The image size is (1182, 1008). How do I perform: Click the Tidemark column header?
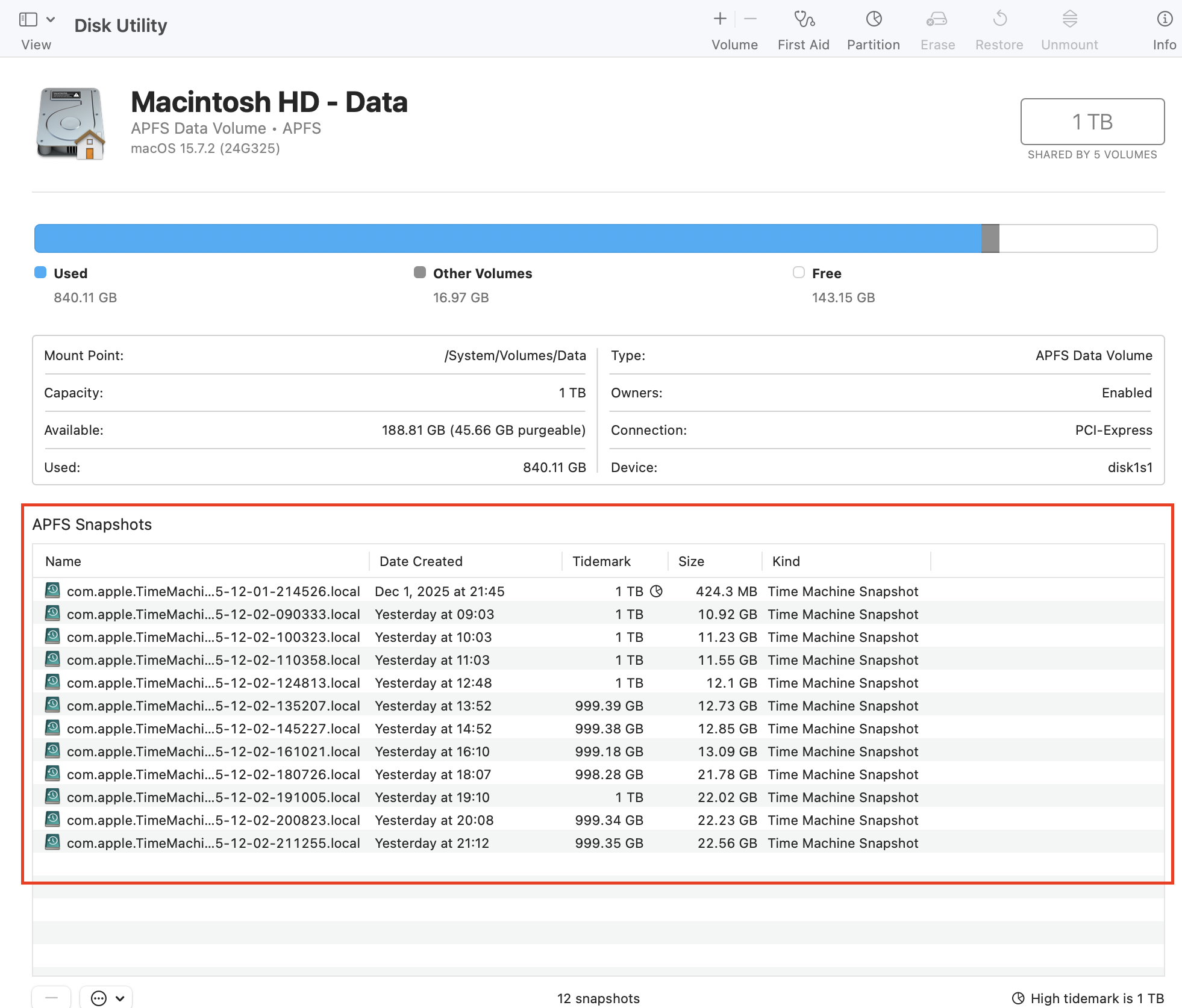pyautogui.click(x=601, y=561)
